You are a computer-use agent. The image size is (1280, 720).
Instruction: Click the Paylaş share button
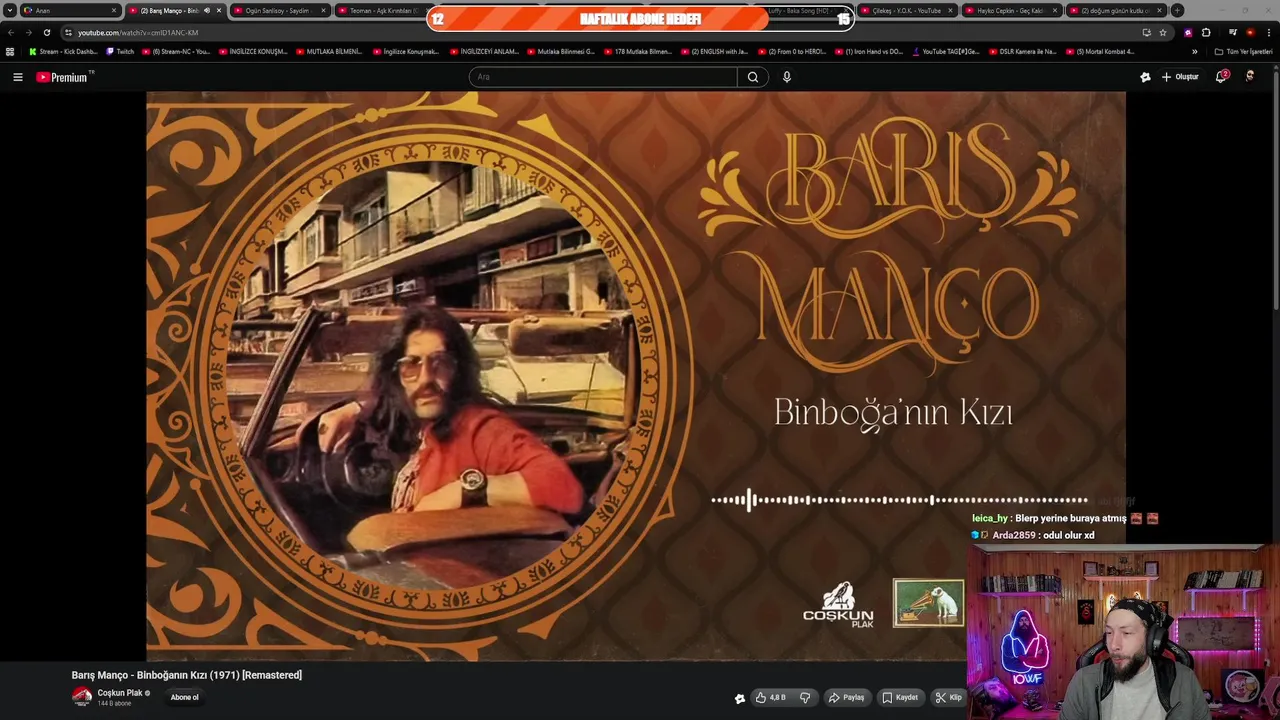point(846,698)
